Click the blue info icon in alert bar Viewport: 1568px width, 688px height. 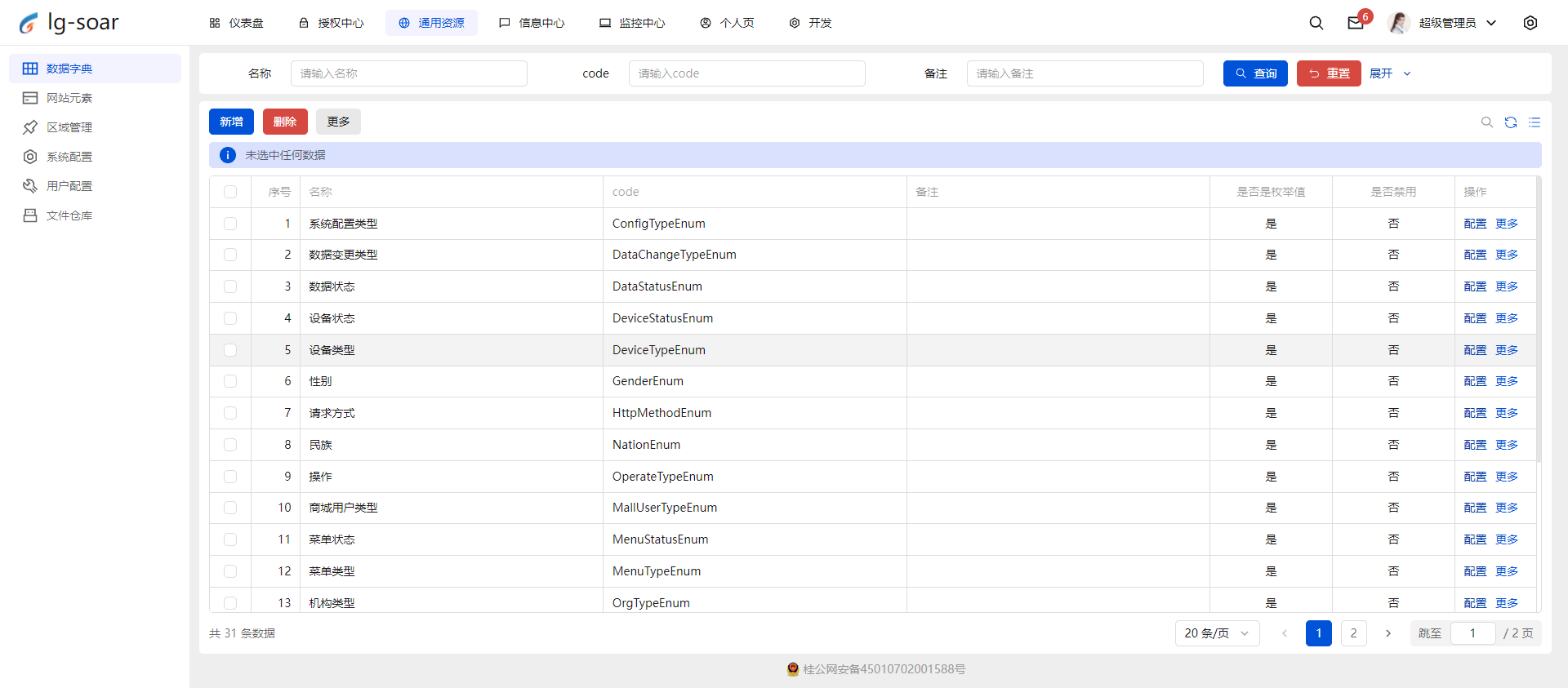click(228, 155)
